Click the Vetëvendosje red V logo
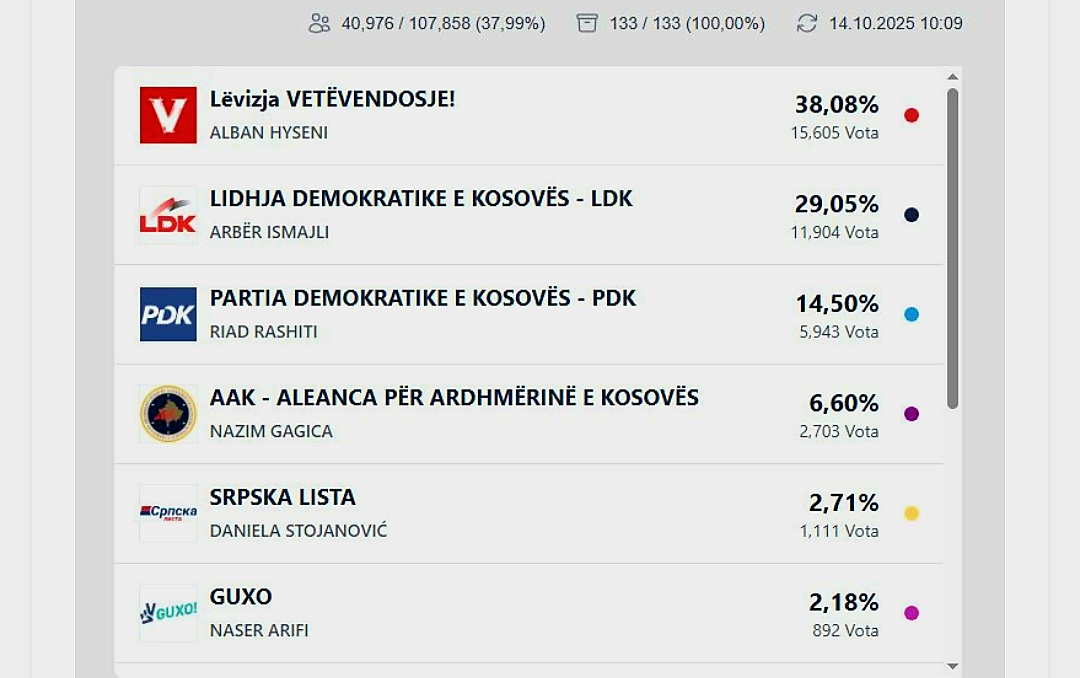 [x=168, y=115]
